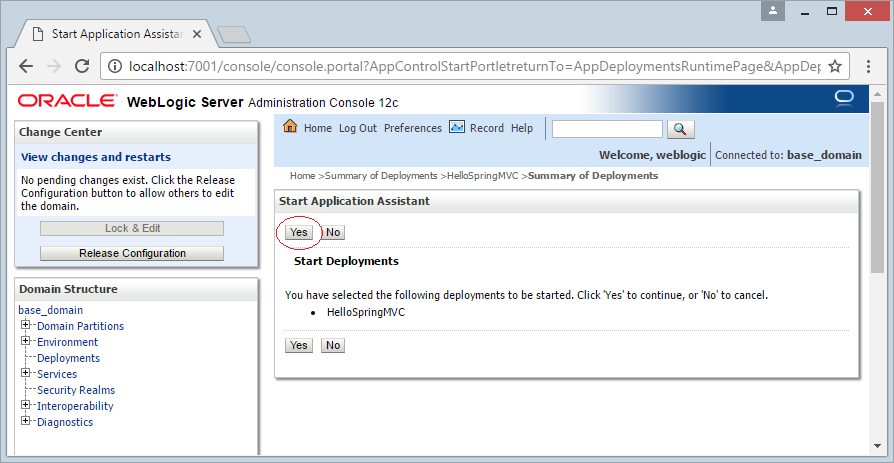Click the Record toolbar link
The image size is (894, 463).
[x=487, y=128]
